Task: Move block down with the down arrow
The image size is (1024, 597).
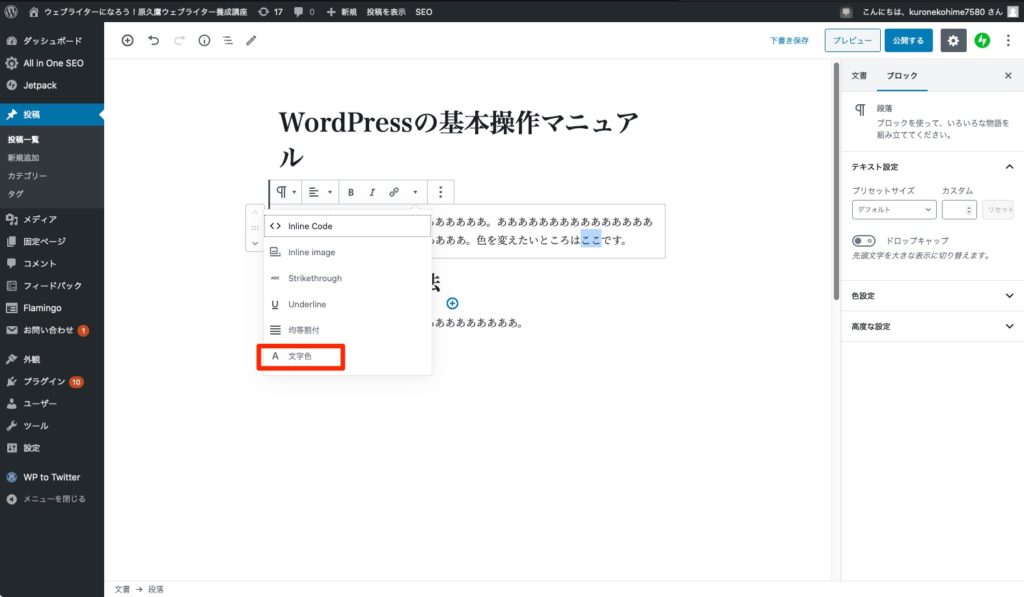Action: pos(255,243)
